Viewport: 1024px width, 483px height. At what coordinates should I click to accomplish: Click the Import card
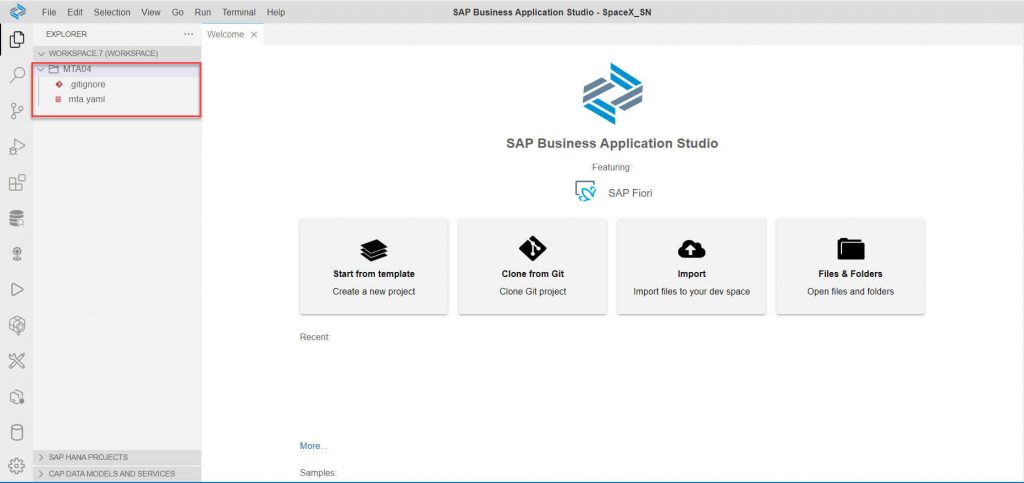point(691,266)
